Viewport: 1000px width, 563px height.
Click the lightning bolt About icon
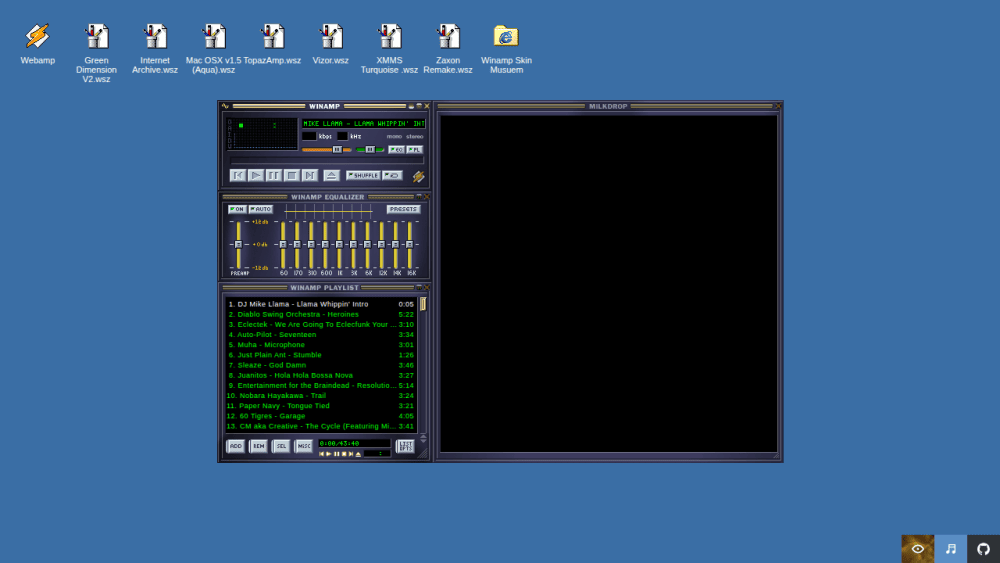[418, 176]
